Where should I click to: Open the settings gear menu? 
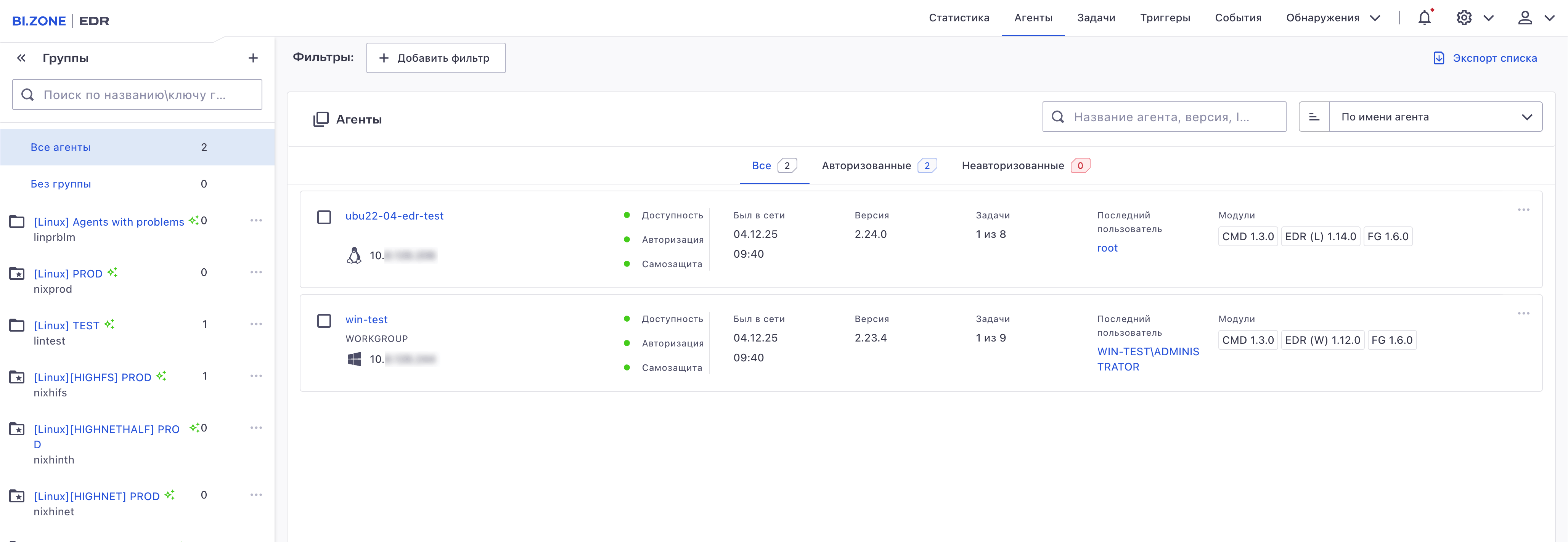pyautogui.click(x=1465, y=18)
